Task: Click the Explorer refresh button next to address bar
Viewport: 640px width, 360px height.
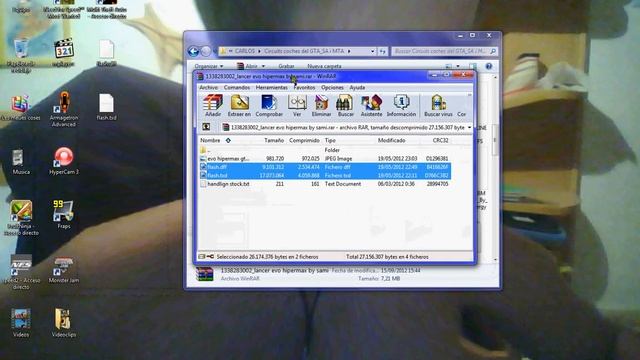Action: tap(382, 51)
